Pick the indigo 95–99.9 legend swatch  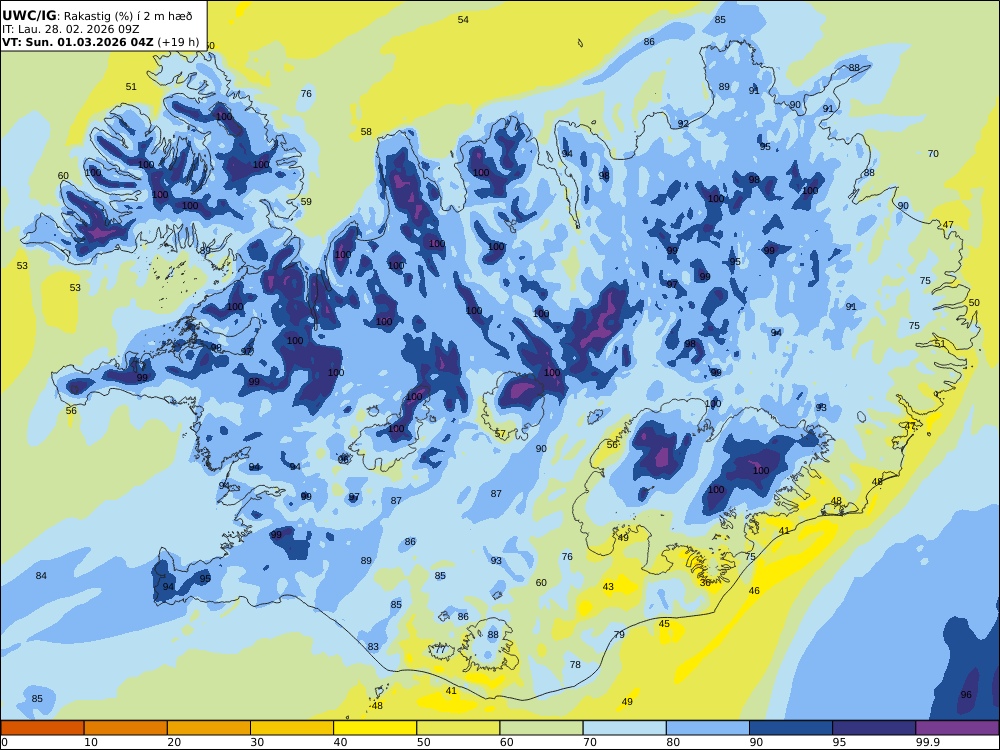coord(874,728)
